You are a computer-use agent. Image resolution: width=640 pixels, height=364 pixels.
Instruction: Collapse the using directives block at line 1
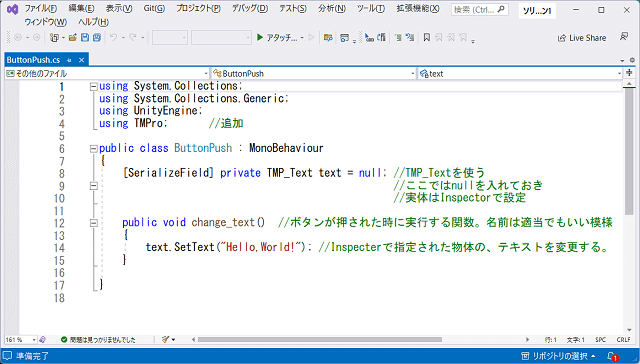(x=94, y=87)
